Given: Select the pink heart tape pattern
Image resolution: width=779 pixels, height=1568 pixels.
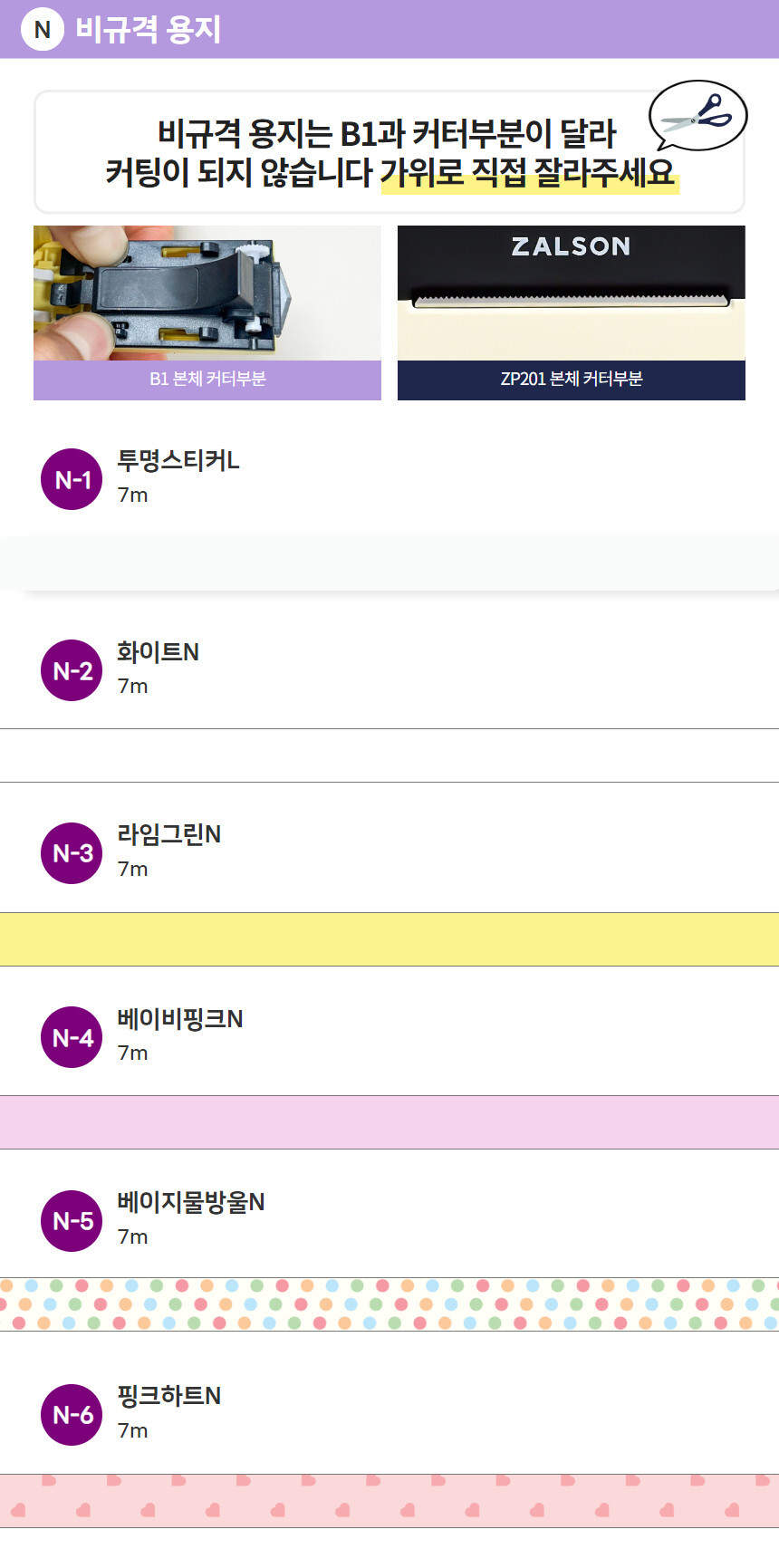Looking at the screenshot, I should 389,1501.
